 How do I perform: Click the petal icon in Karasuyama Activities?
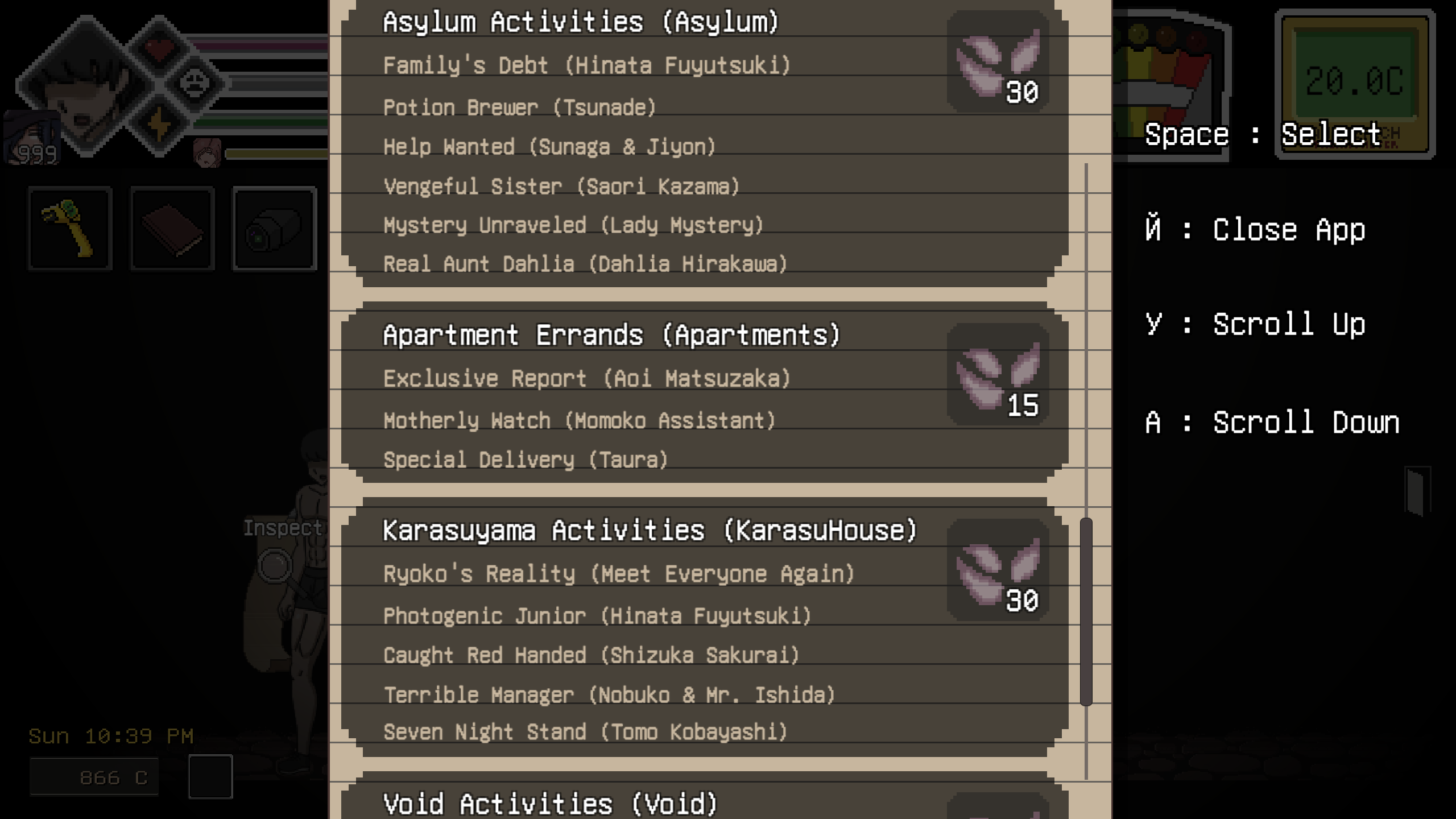coord(998,570)
